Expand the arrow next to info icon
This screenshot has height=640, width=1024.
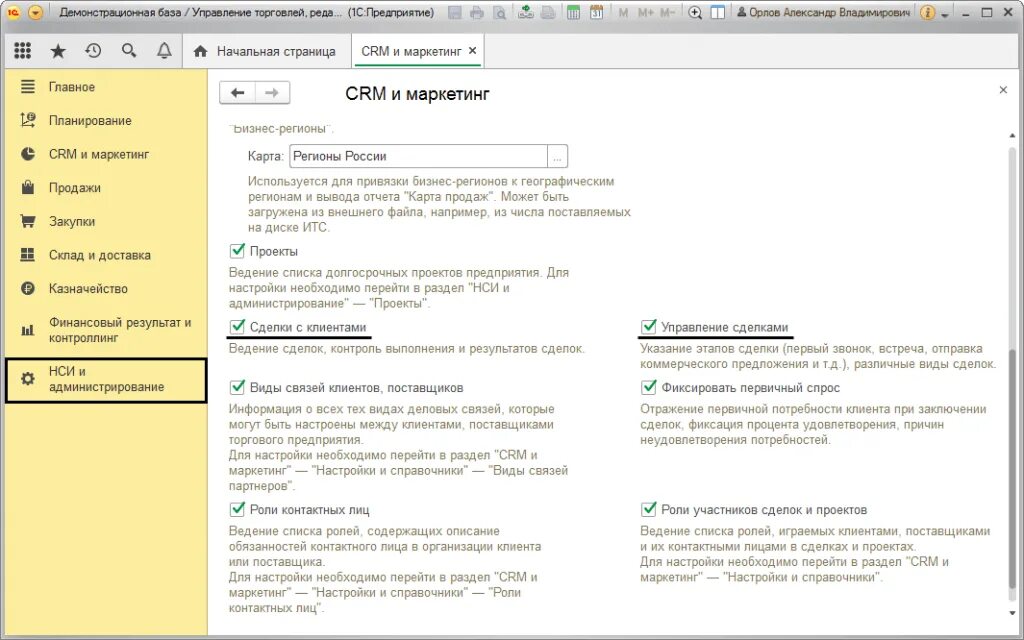coord(945,14)
